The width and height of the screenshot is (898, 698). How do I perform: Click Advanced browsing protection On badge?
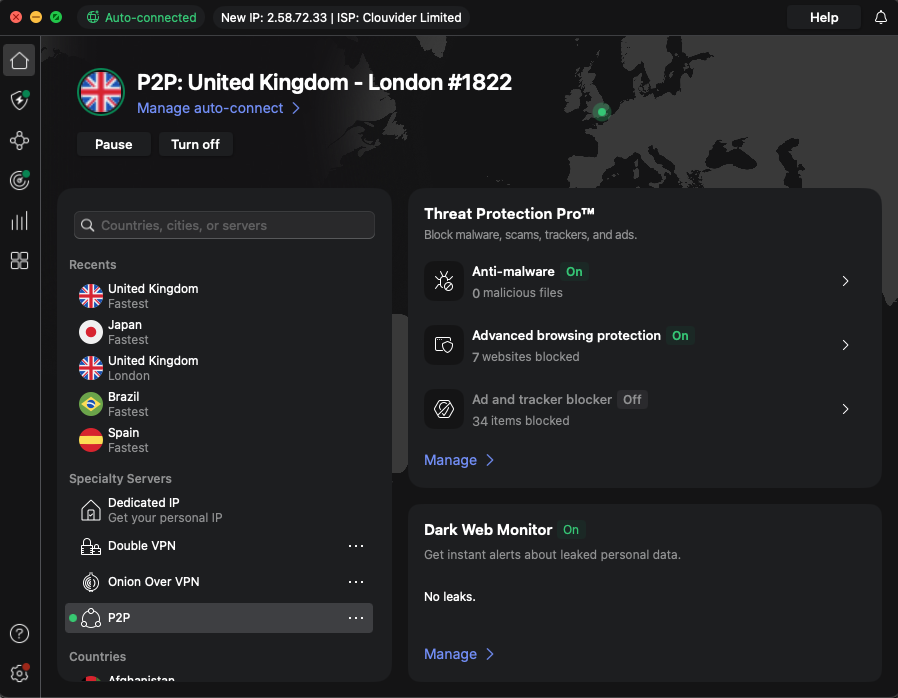pyautogui.click(x=680, y=336)
